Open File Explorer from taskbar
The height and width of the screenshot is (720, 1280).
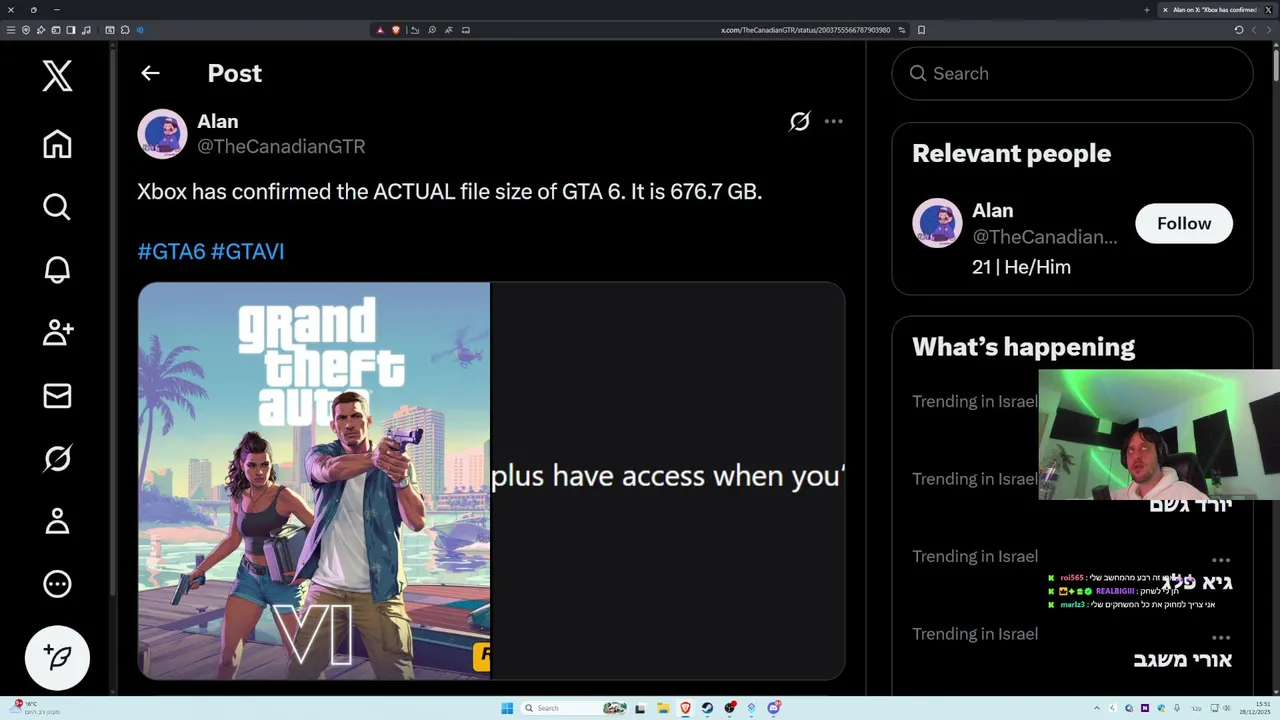click(663, 708)
